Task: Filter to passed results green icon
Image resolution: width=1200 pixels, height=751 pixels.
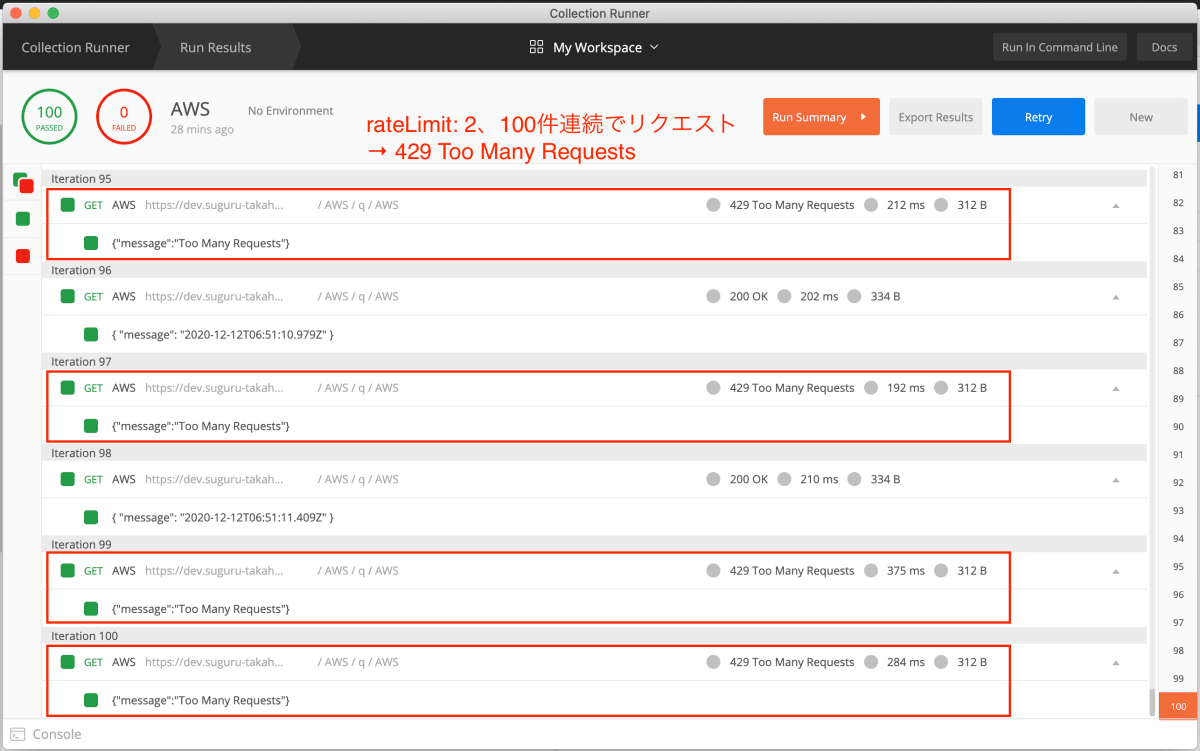Action: click(23, 219)
